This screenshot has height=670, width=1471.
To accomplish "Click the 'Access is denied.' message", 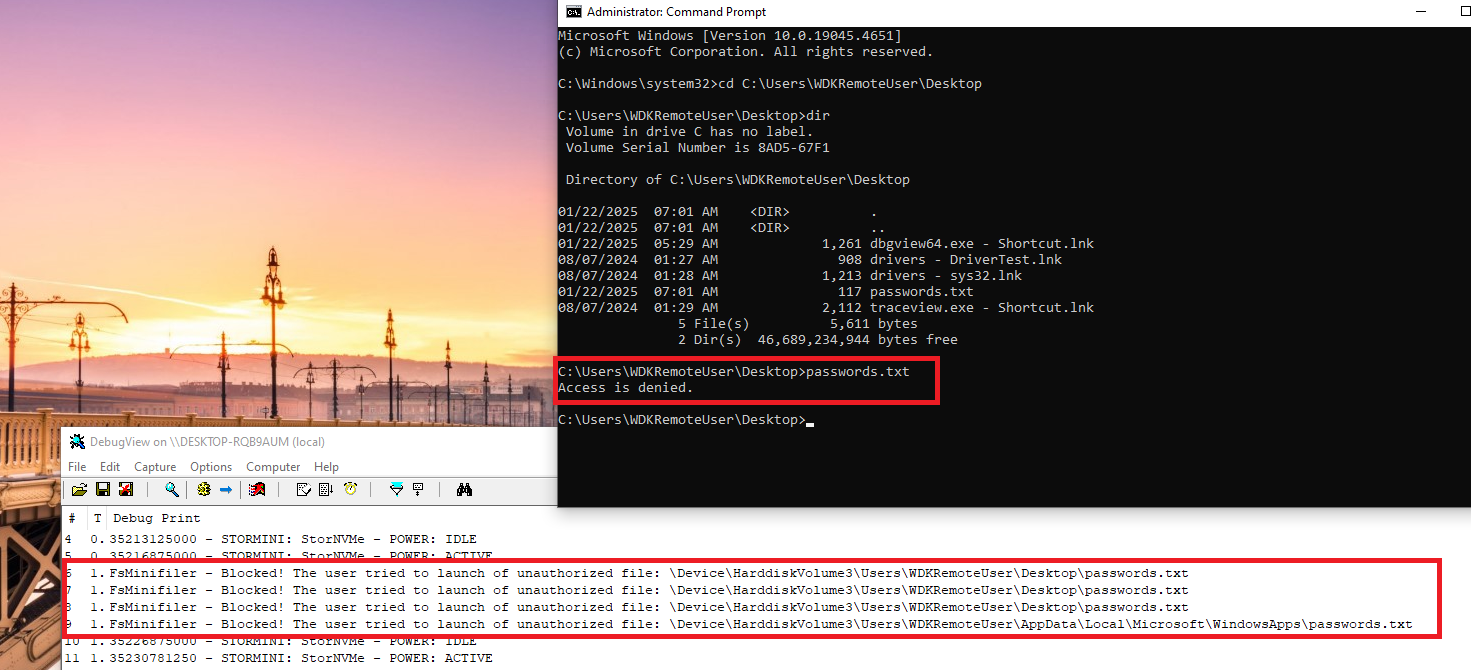I will [x=625, y=388].
